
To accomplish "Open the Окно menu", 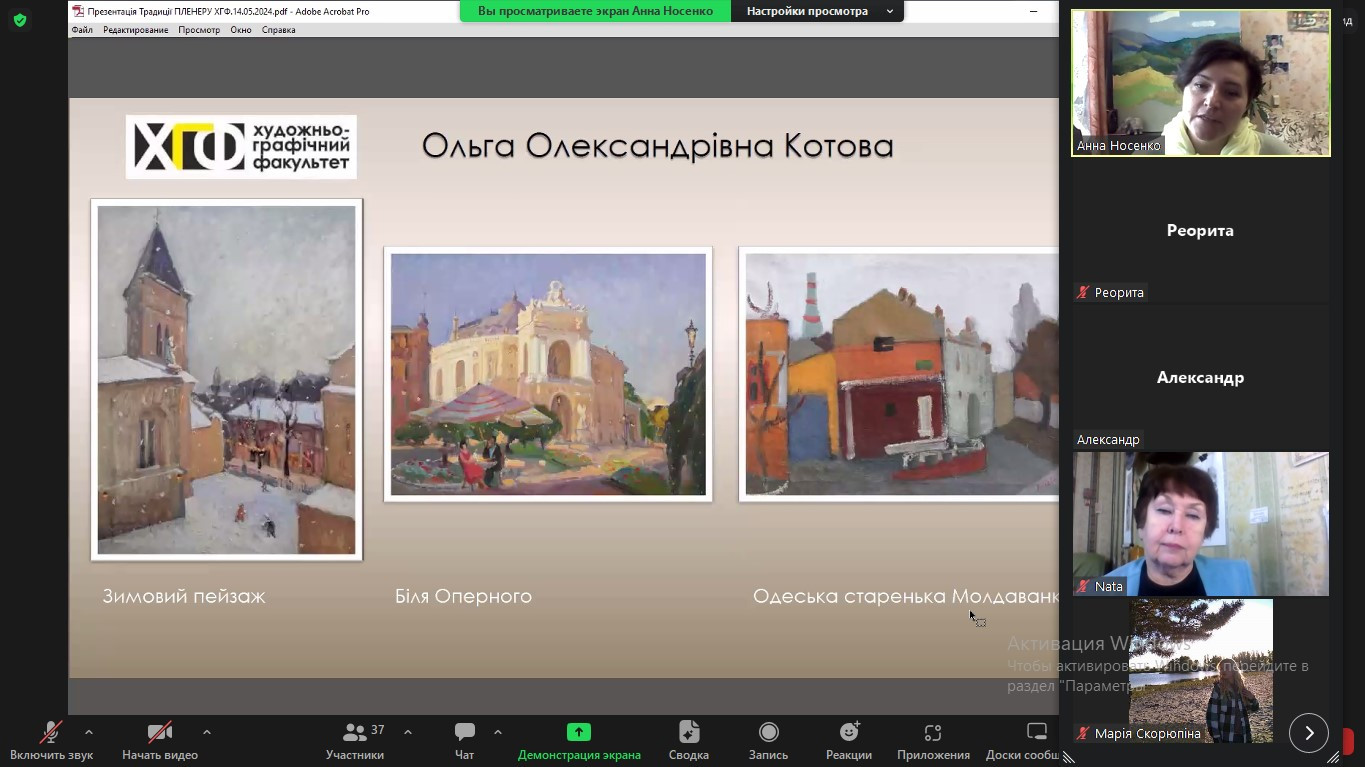I will pos(241,30).
